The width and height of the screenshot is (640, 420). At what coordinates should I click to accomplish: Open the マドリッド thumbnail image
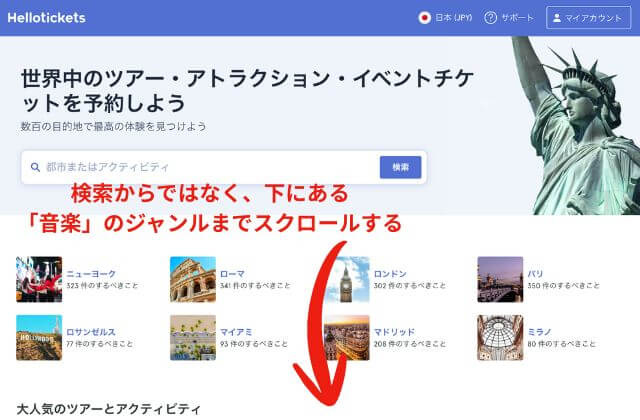pyautogui.click(x=347, y=338)
